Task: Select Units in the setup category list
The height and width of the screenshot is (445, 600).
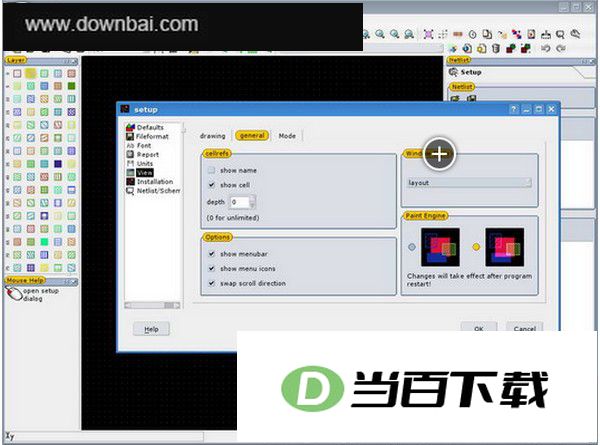Action: [140, 163]
